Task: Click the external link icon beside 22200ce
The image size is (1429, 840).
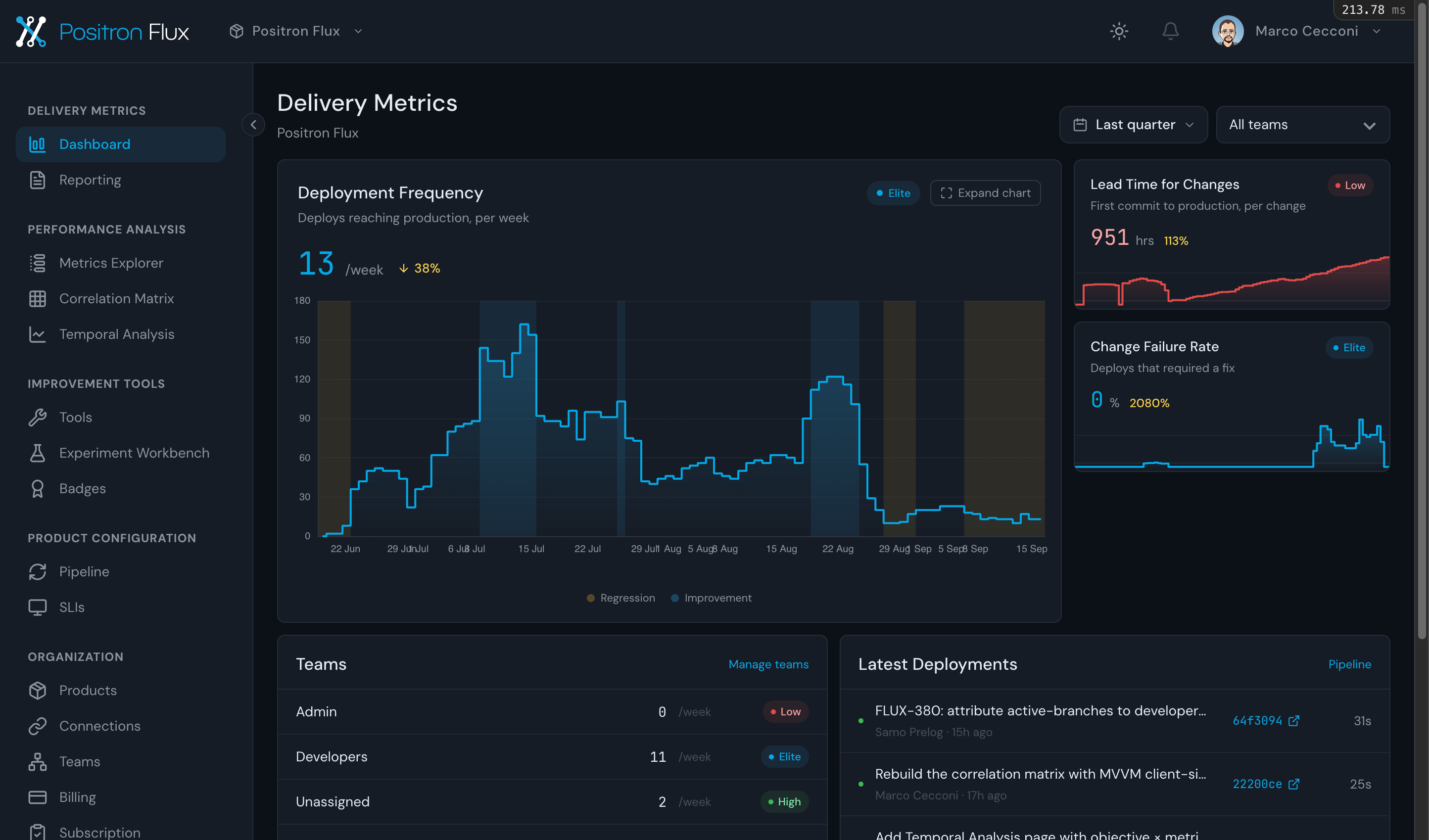Action: (x=1293, y=785)
